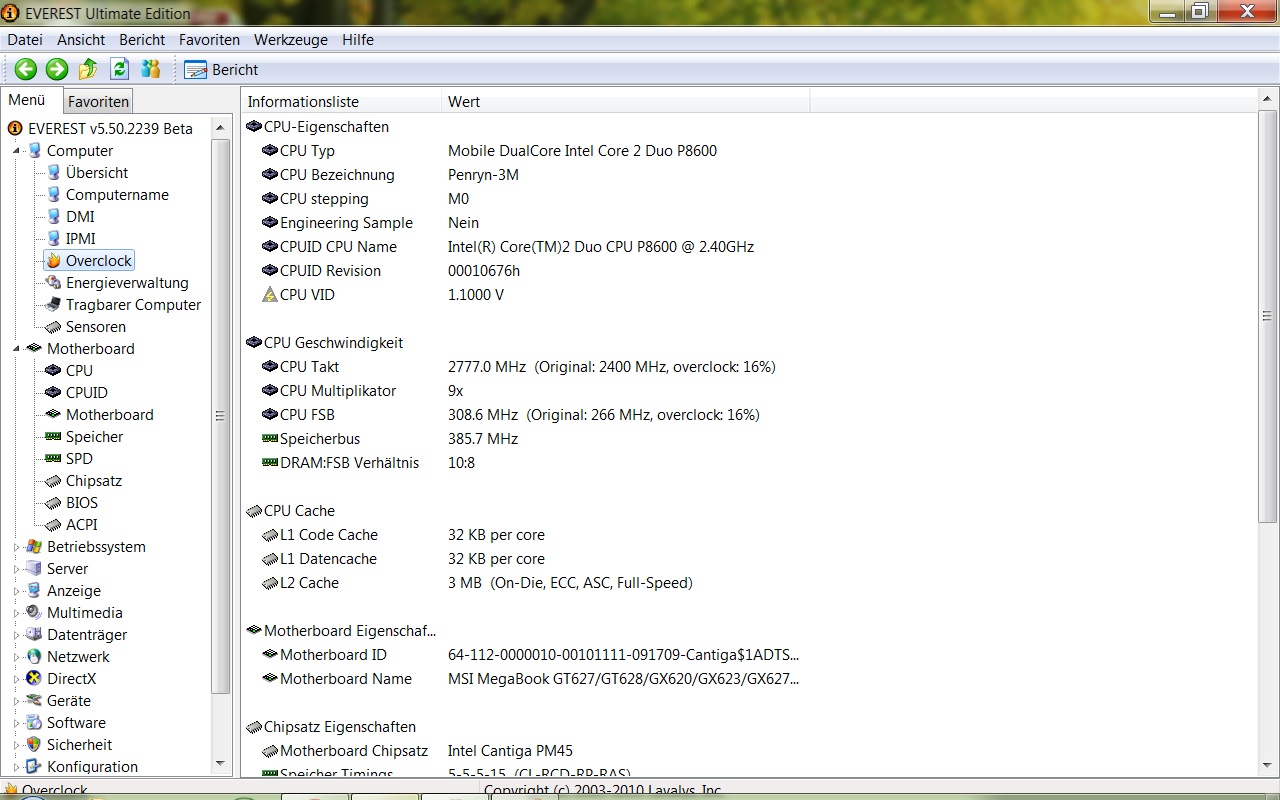The image size is (1280, 800).
Task: Click the Refresh toolbar icon
Action: click(120, 69)
